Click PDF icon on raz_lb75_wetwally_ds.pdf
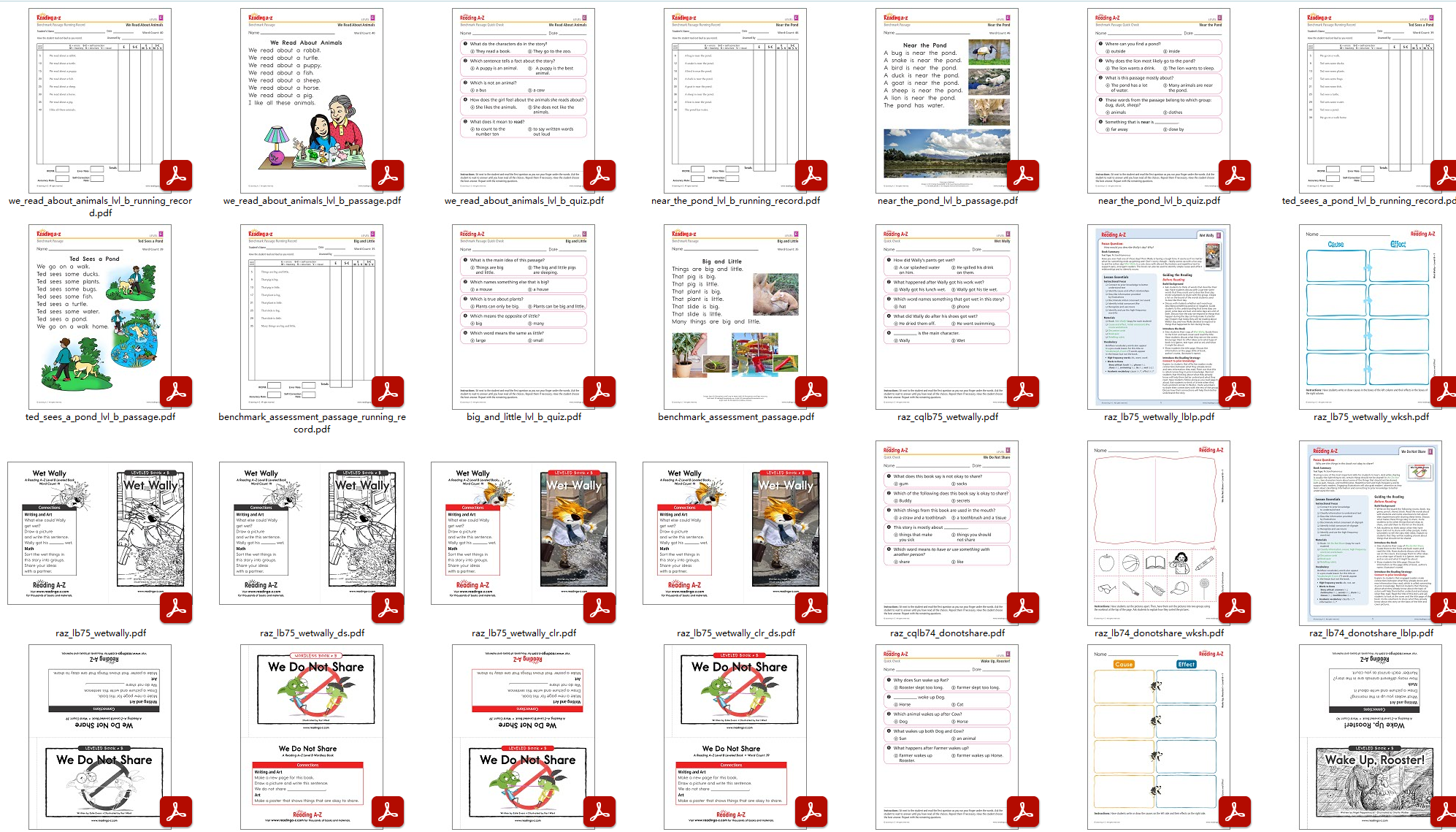The width and height of the screenshot is (1456, 832). point(388,608)
